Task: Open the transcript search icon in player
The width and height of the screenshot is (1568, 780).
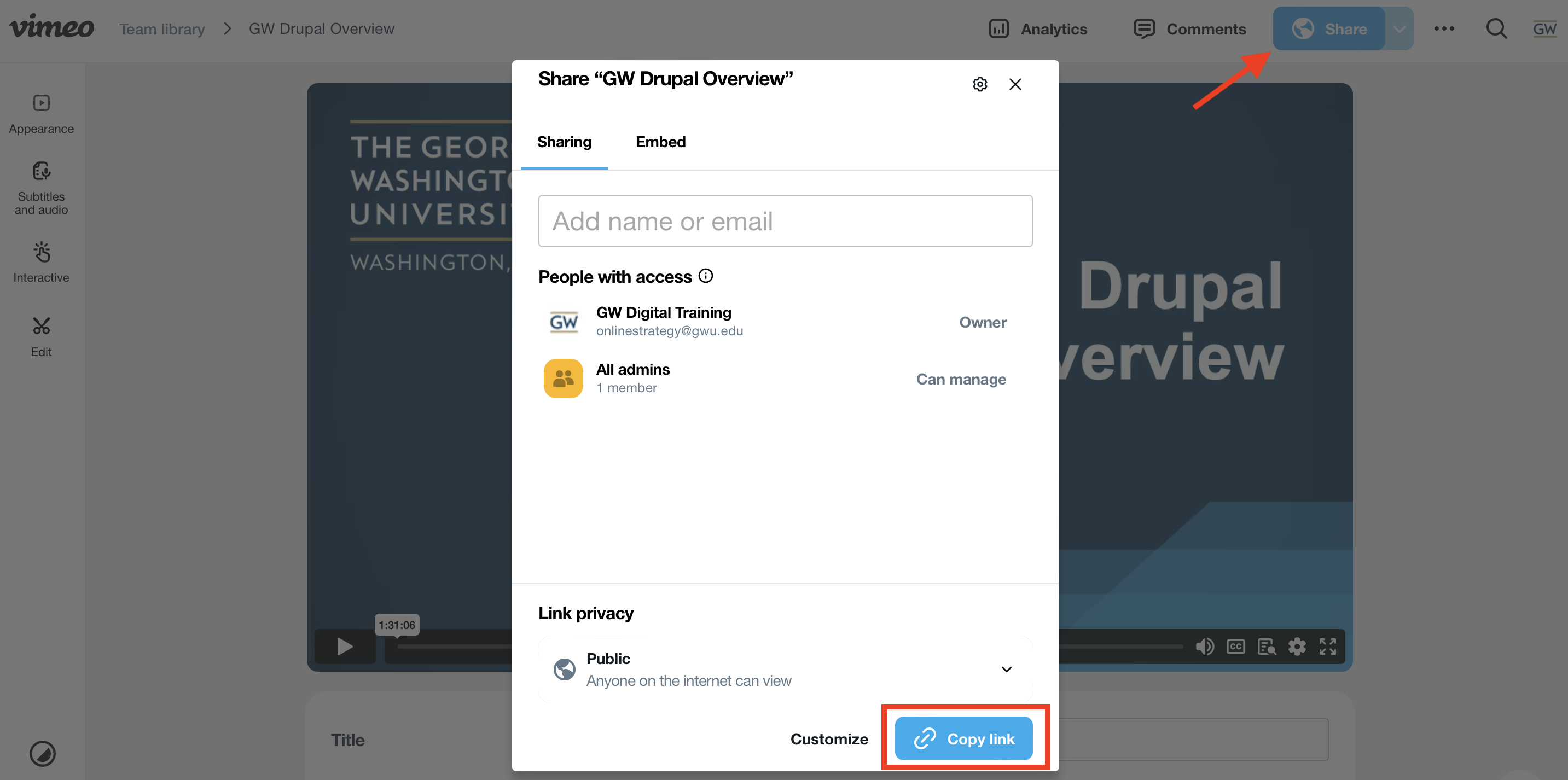Action: (1266, 646)
